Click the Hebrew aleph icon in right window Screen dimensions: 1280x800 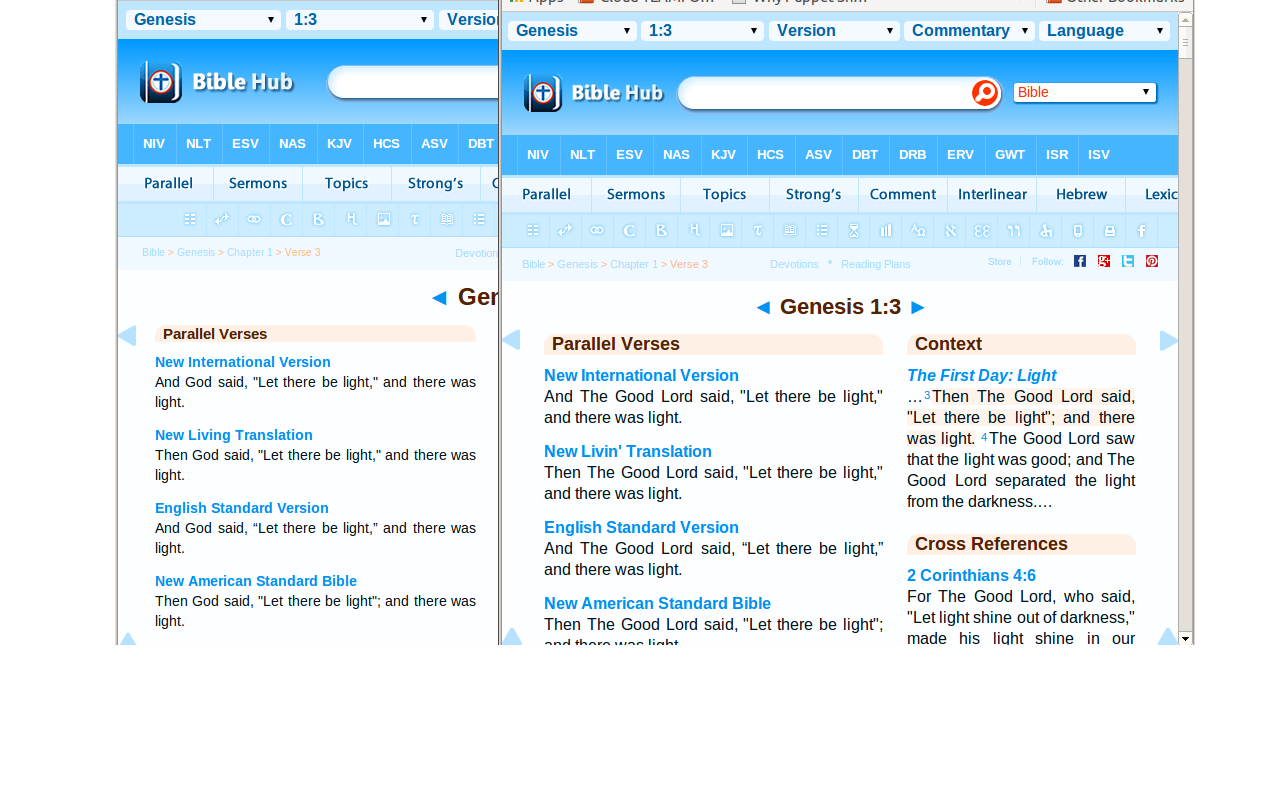[950, 231]
